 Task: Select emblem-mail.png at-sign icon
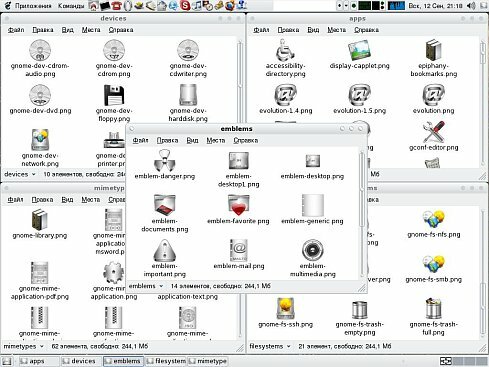tap(239, 250)
